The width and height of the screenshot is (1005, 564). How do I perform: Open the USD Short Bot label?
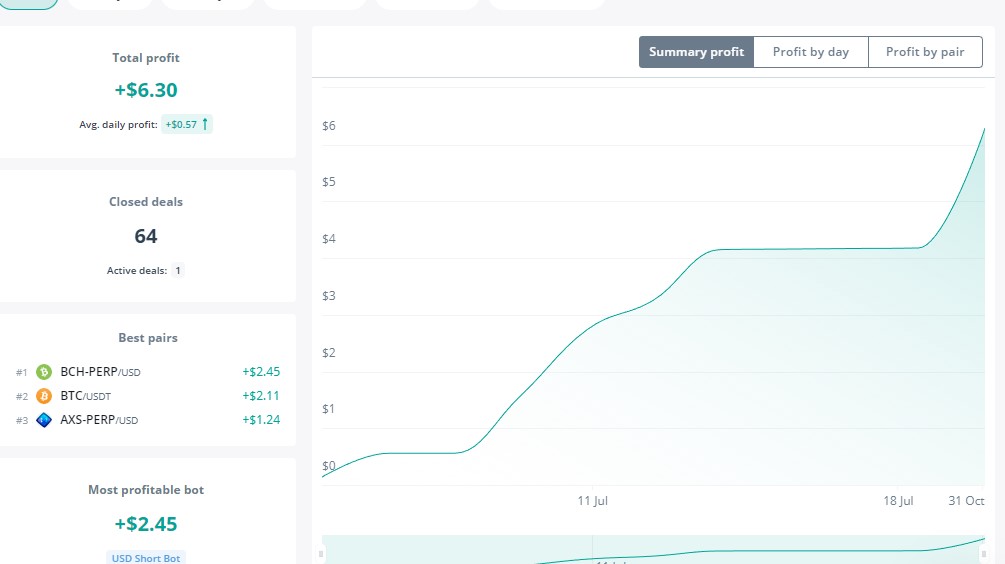tap(145, 558)
